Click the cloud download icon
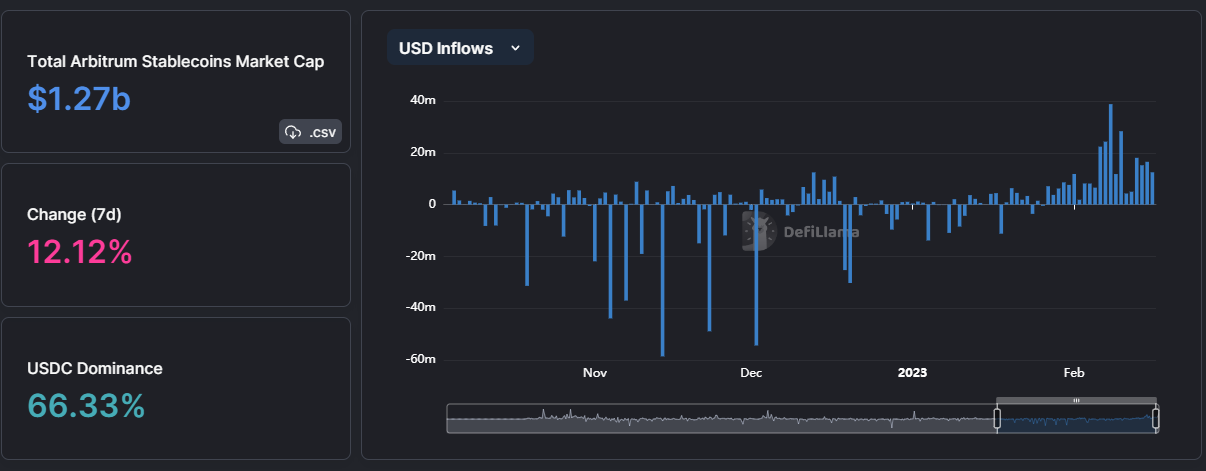 click(293, 132)
